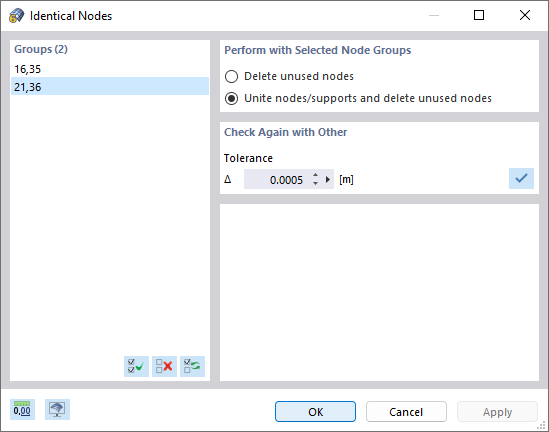Decrease tolerance with the down spinner arrow

click(x=315, y=183)
